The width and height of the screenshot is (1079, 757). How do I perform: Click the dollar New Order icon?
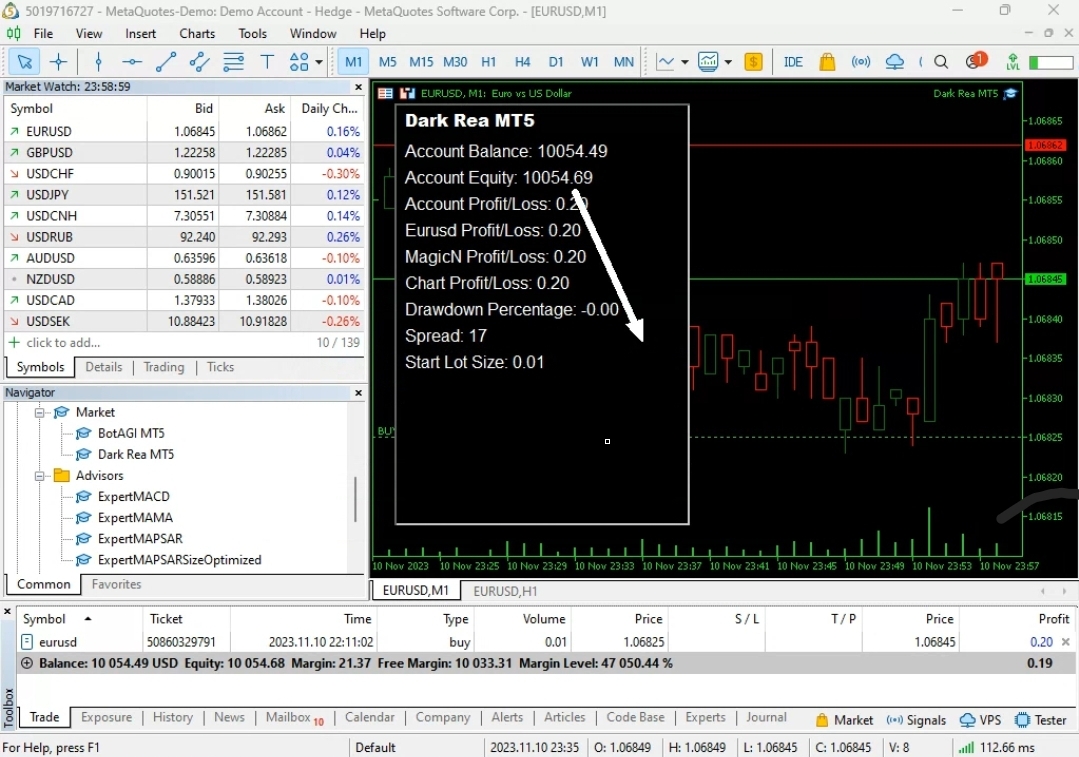(x=754, y=62)
